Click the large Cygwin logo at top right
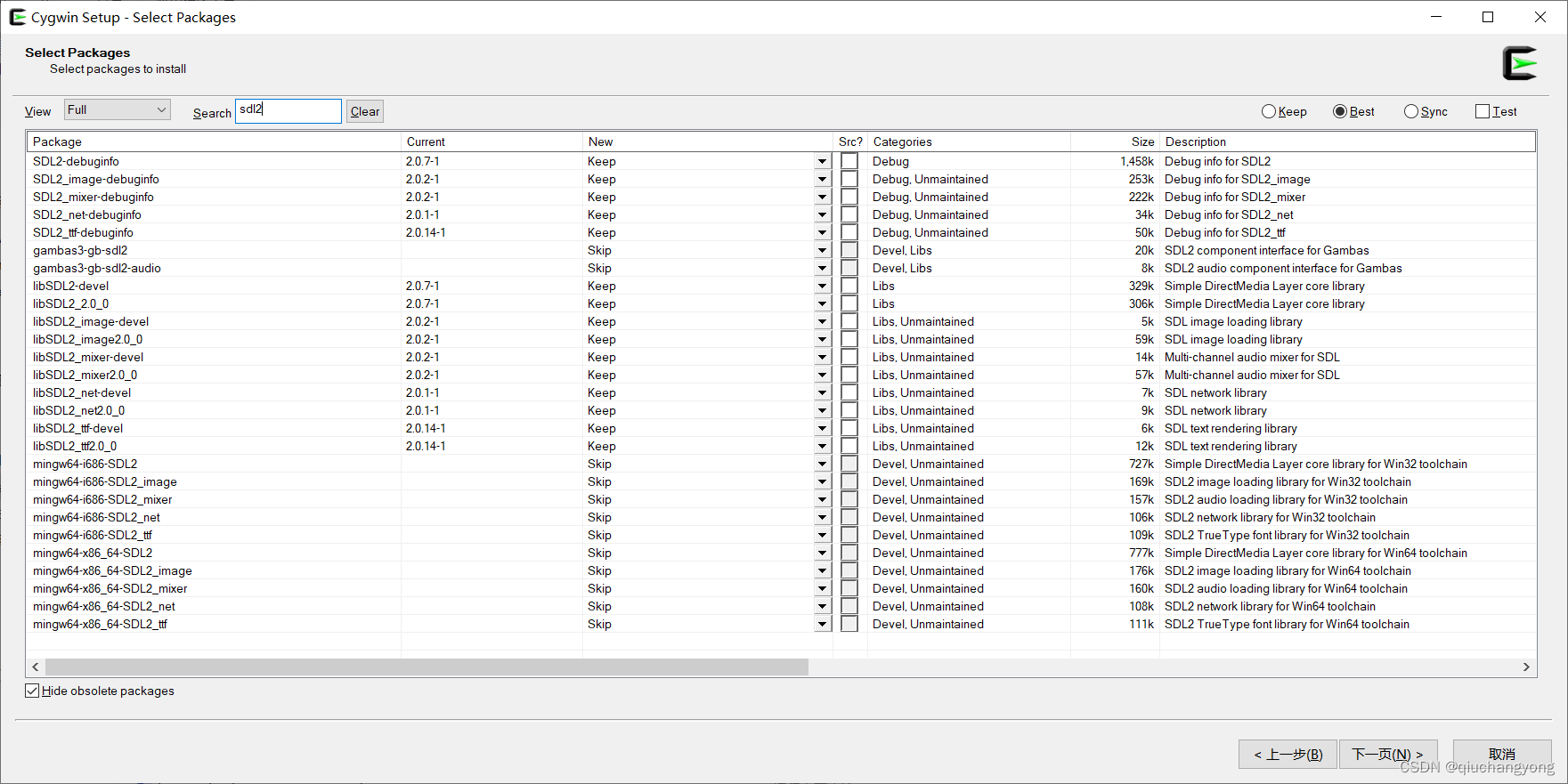 pos(1520,63)
